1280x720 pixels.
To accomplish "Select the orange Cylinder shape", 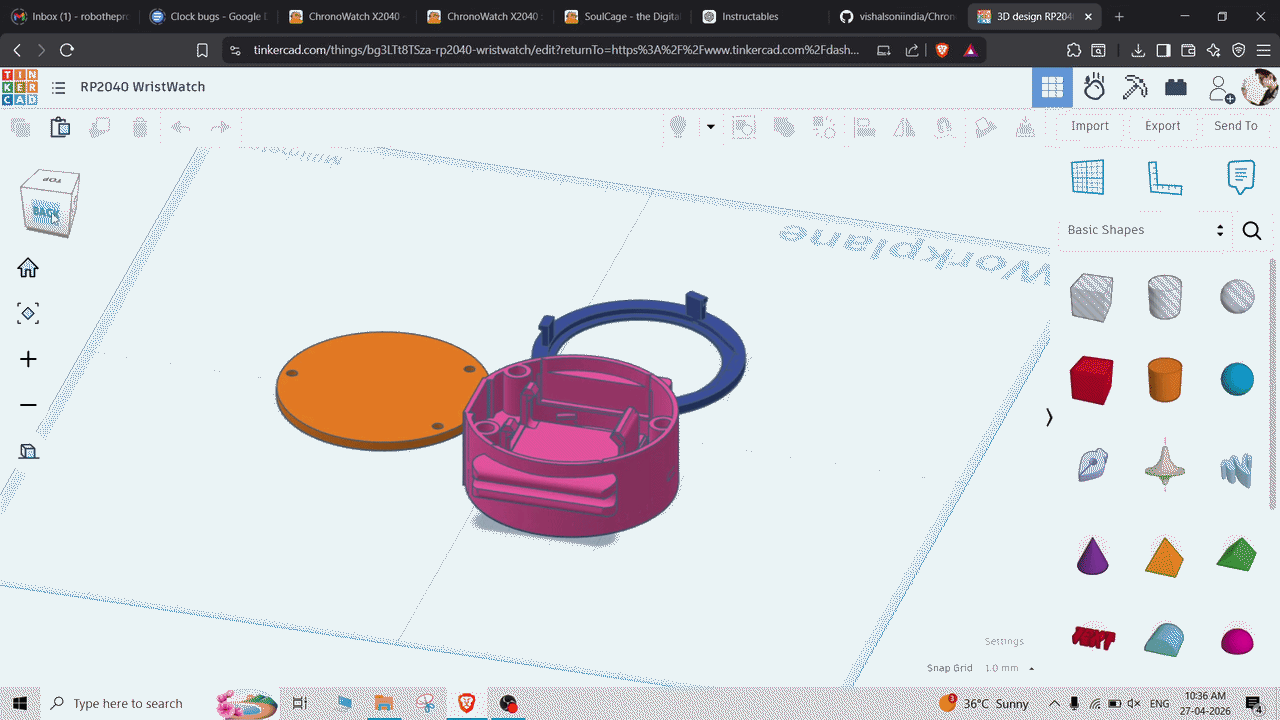I will [x=1165, y=380].
